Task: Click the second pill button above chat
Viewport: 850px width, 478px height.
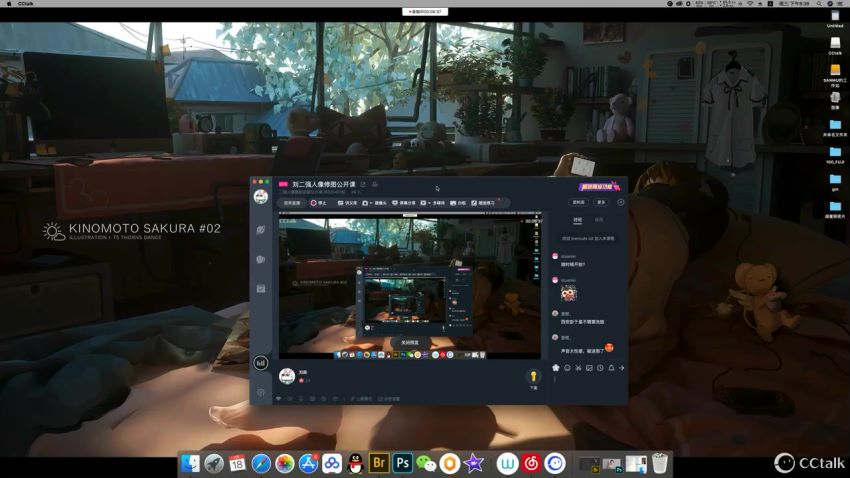Action: coord(601,202)
